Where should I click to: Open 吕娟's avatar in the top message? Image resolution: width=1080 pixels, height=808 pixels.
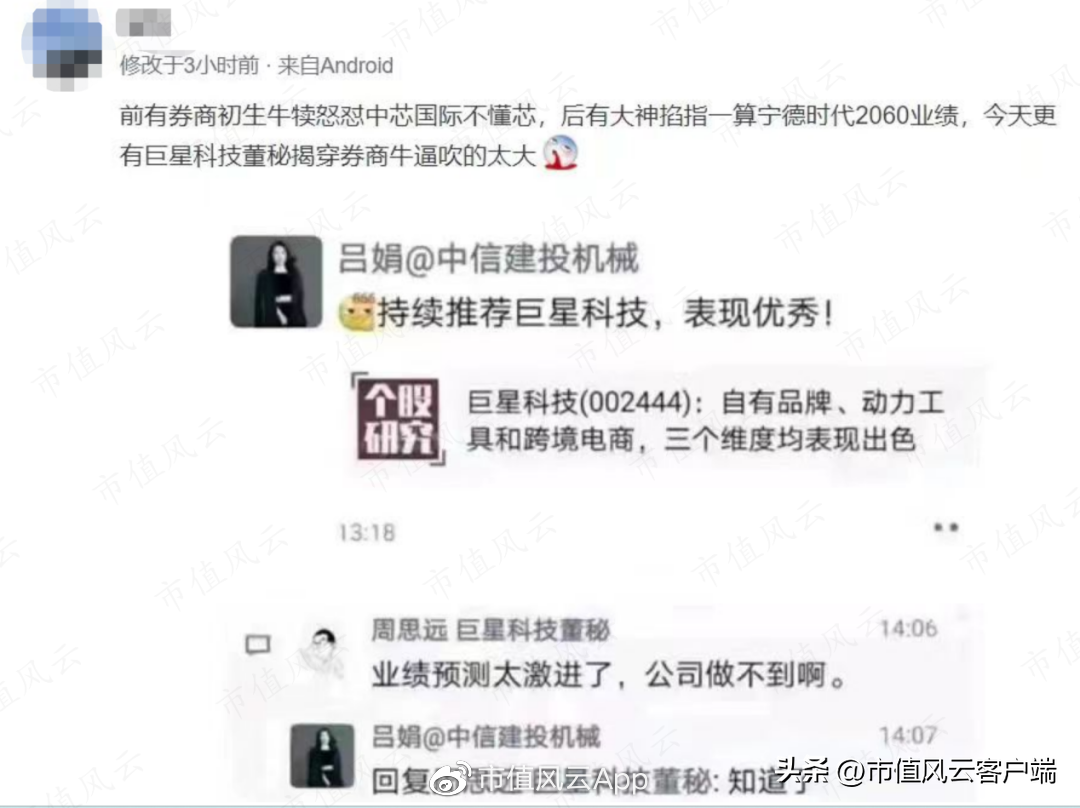pos(276,282)
